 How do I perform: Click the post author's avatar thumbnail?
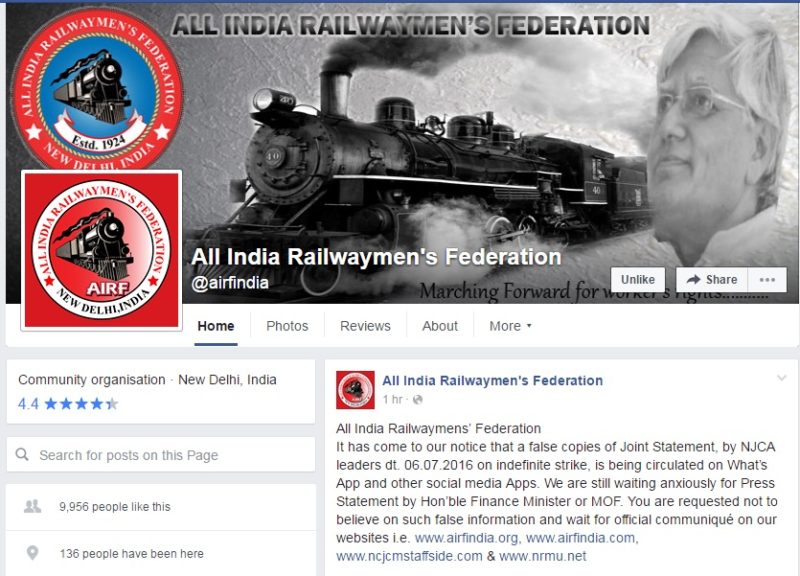click(x=355, y=390)
